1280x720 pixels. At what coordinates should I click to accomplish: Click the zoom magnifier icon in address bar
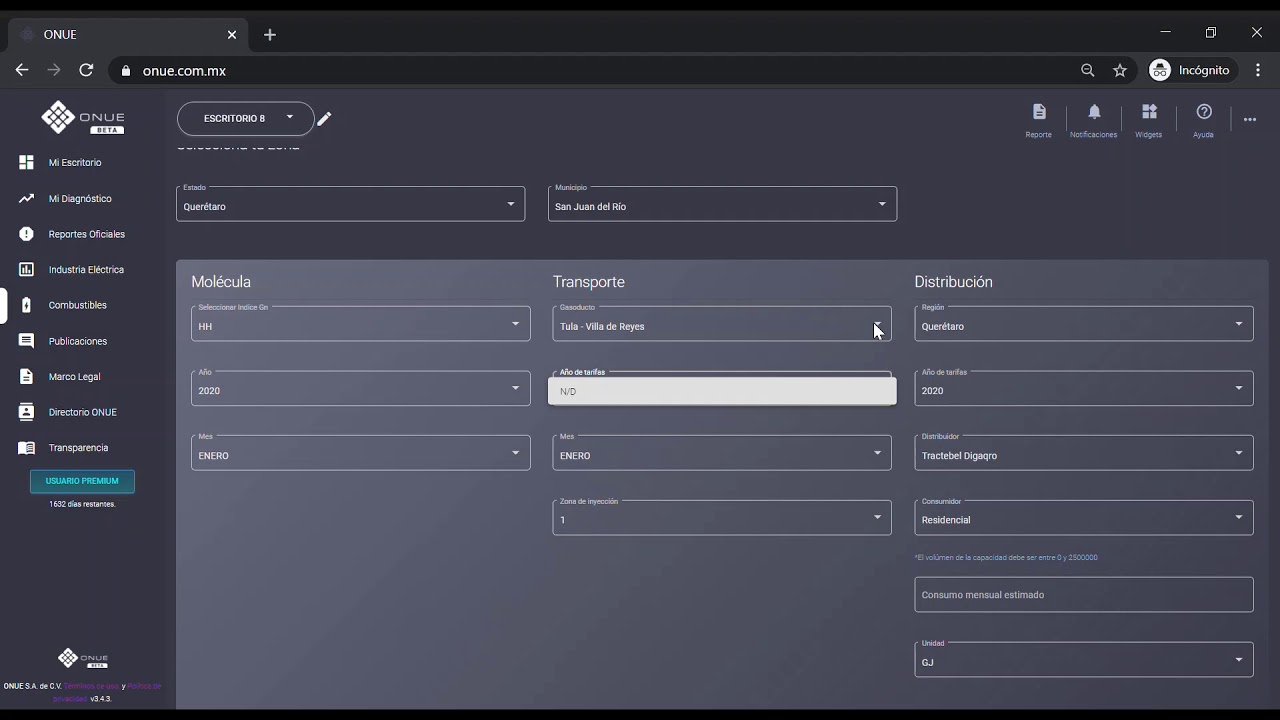1088,70
